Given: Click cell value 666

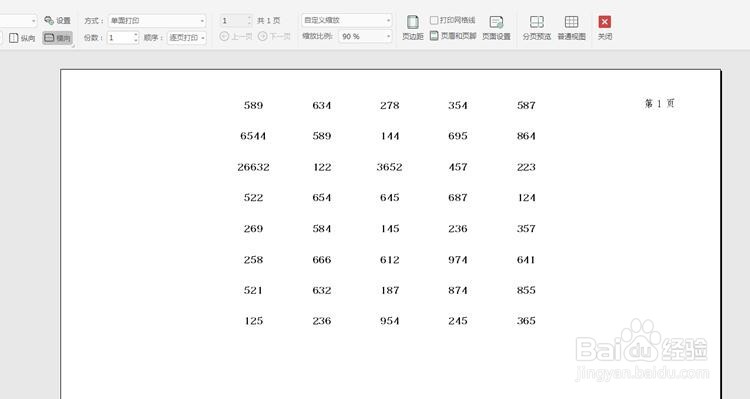Looking at the screenshot, I should pos(321,260).
